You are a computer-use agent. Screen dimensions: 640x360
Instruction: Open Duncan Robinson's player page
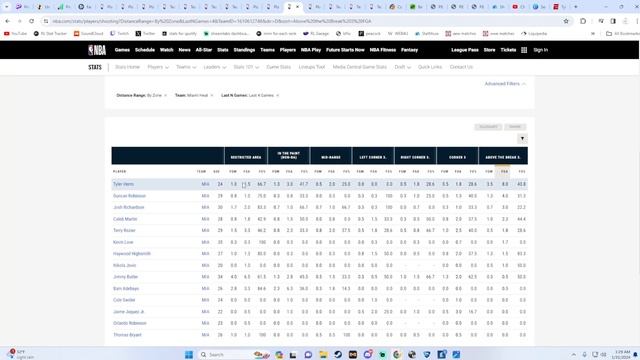click(129, 196)
